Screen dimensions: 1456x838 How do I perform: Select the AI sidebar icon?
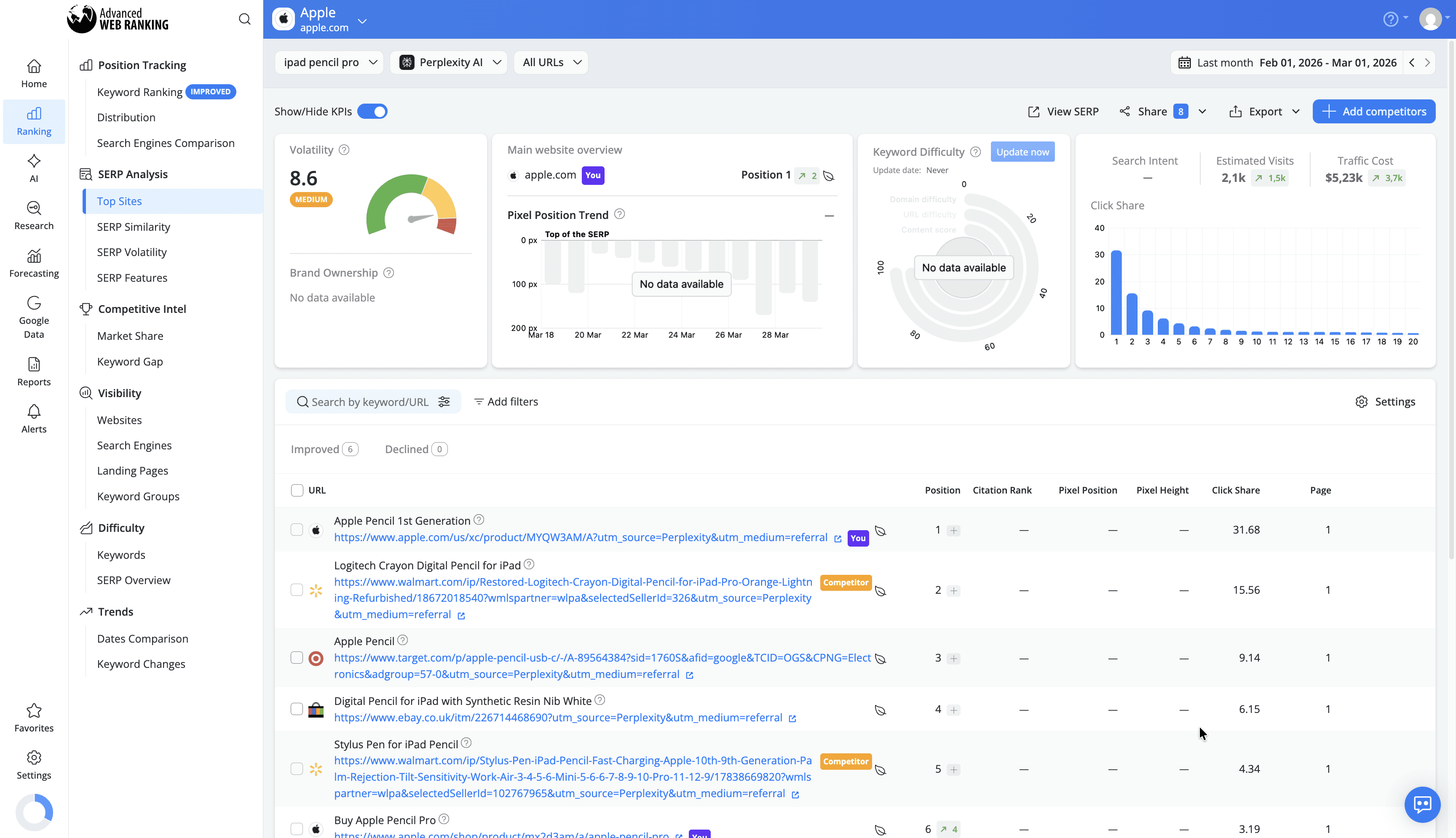click(33, 168)
